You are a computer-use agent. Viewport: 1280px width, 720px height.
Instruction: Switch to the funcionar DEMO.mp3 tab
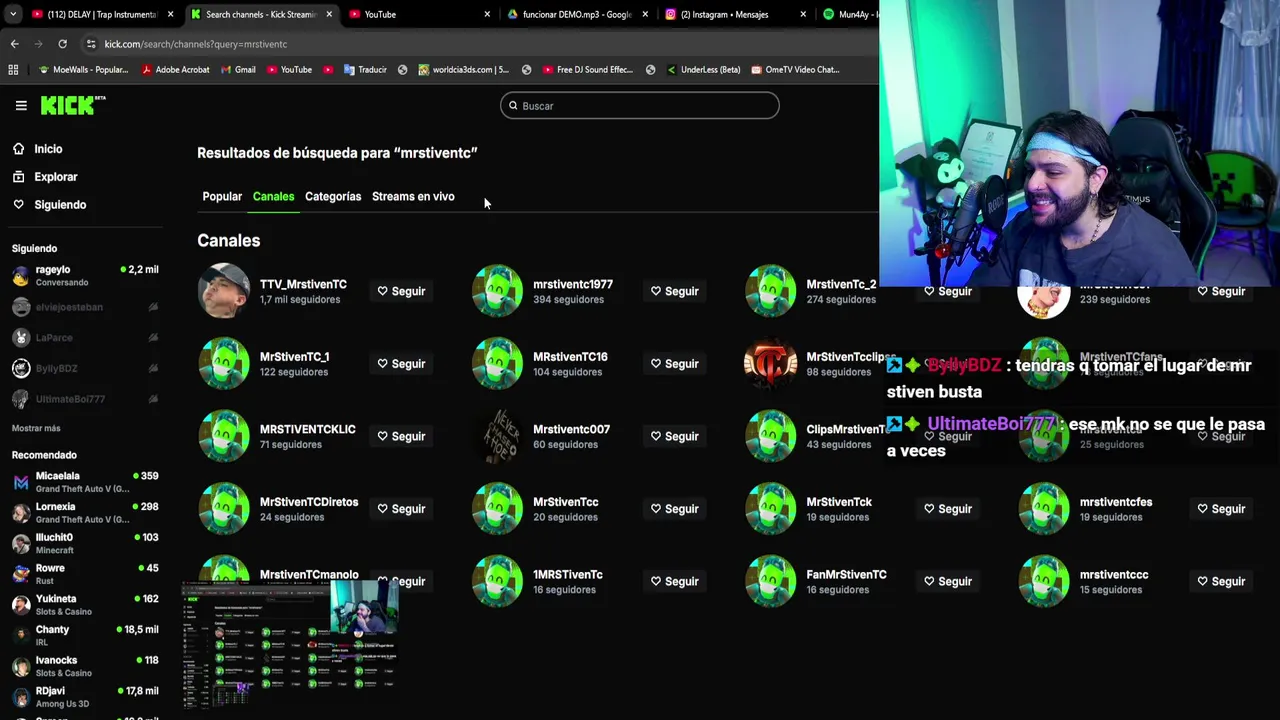(x=576, y=14)
